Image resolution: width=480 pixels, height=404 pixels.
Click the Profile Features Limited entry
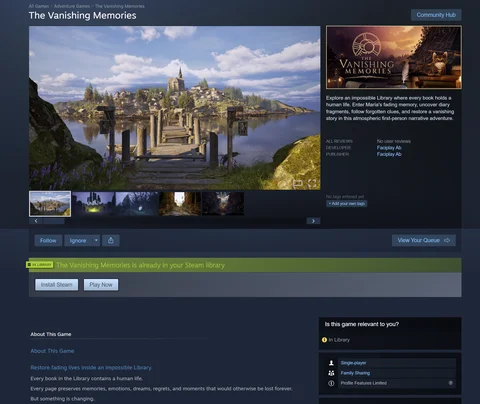(364, 383)
